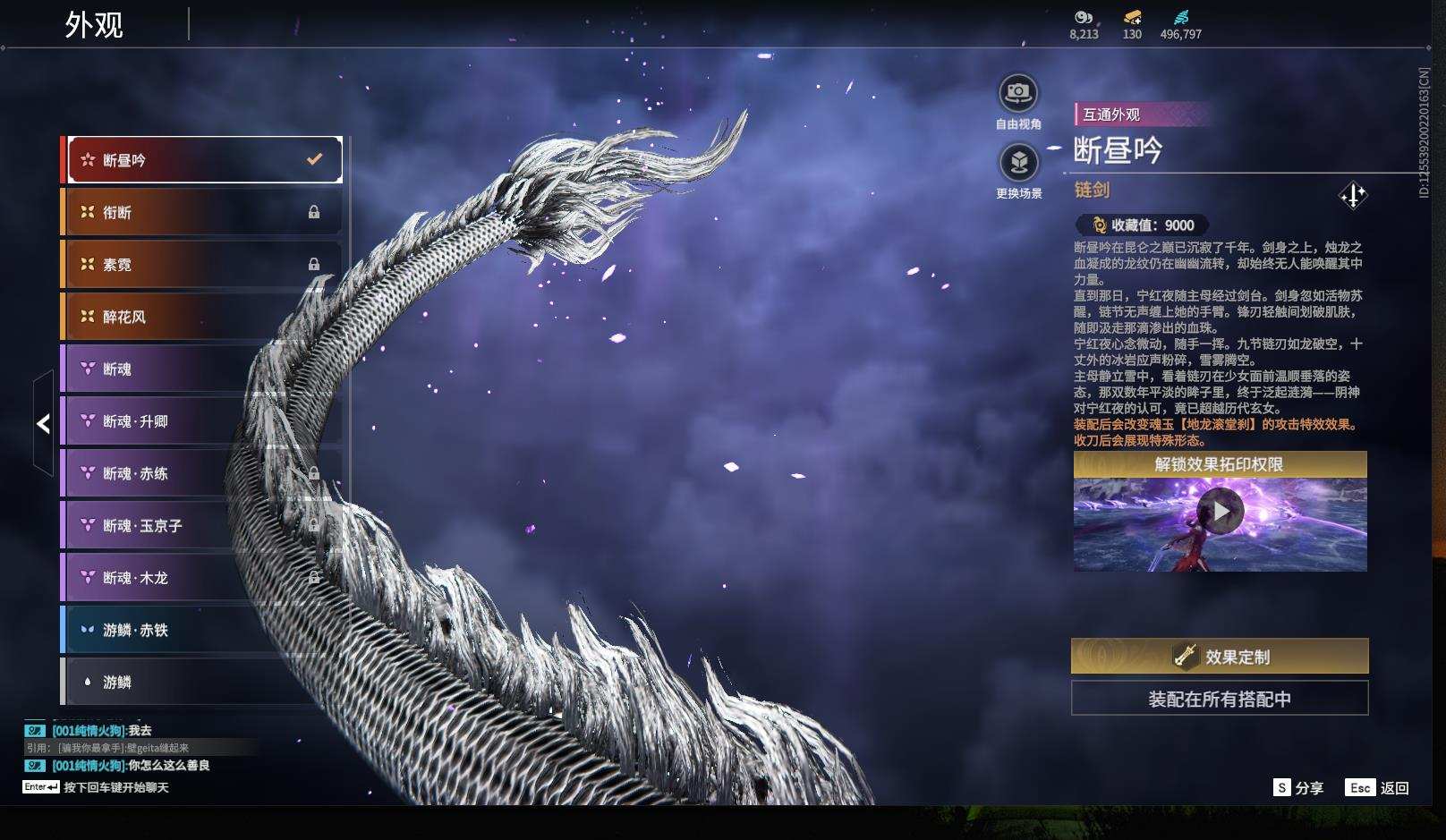
Task: Click the jade currency icon showing 496,797
Action: pos(1182,16)
